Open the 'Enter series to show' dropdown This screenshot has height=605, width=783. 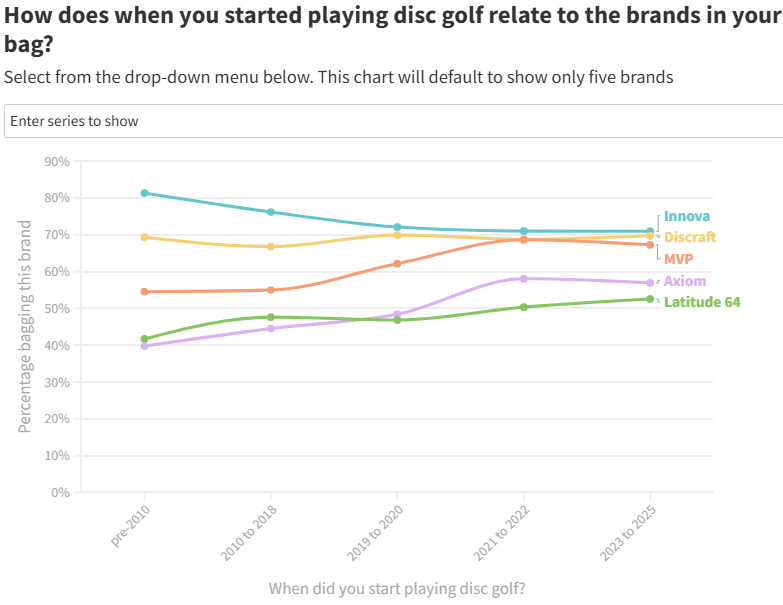point(391,121)
